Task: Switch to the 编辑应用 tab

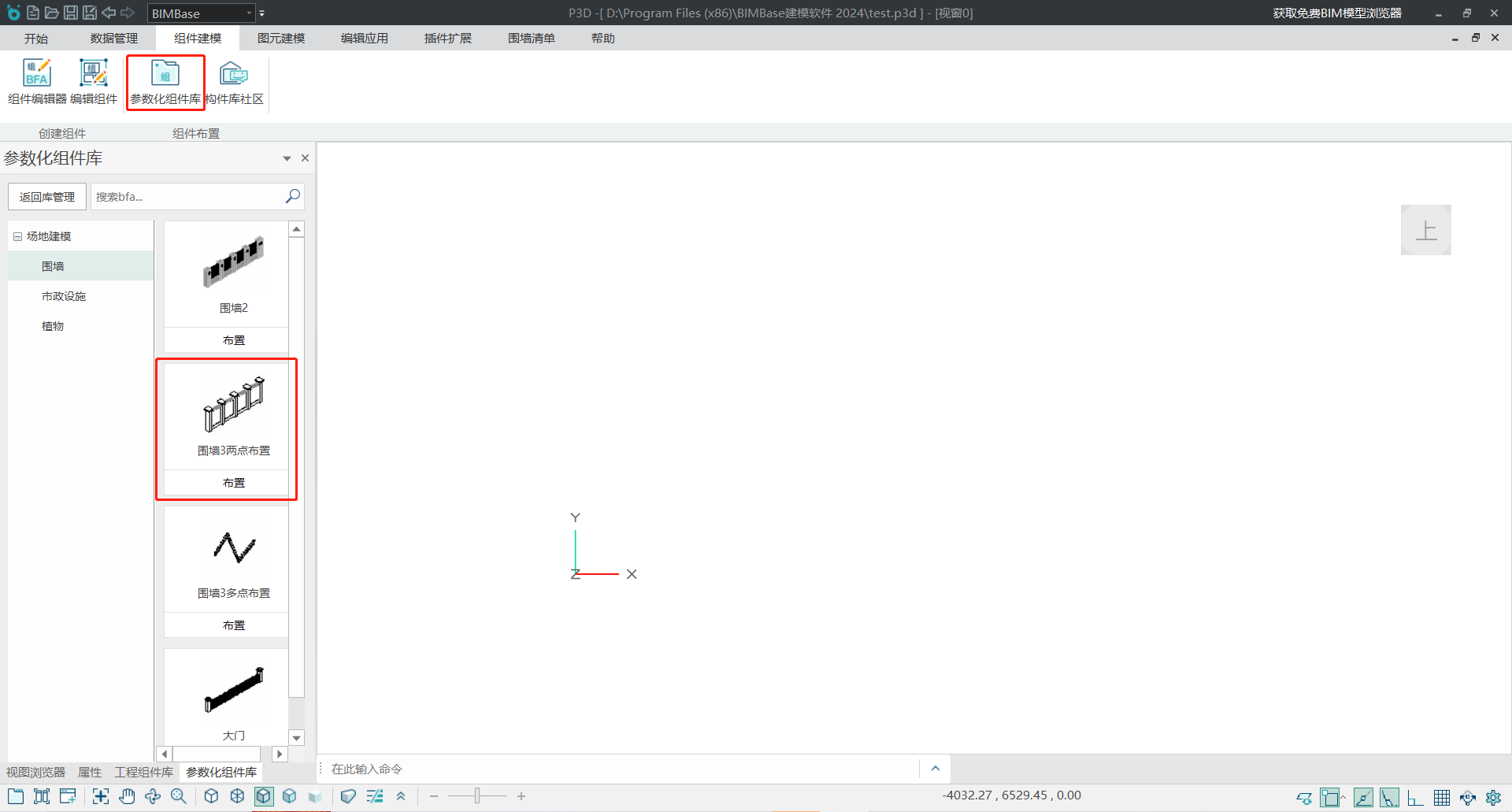Action: point(365,38)
